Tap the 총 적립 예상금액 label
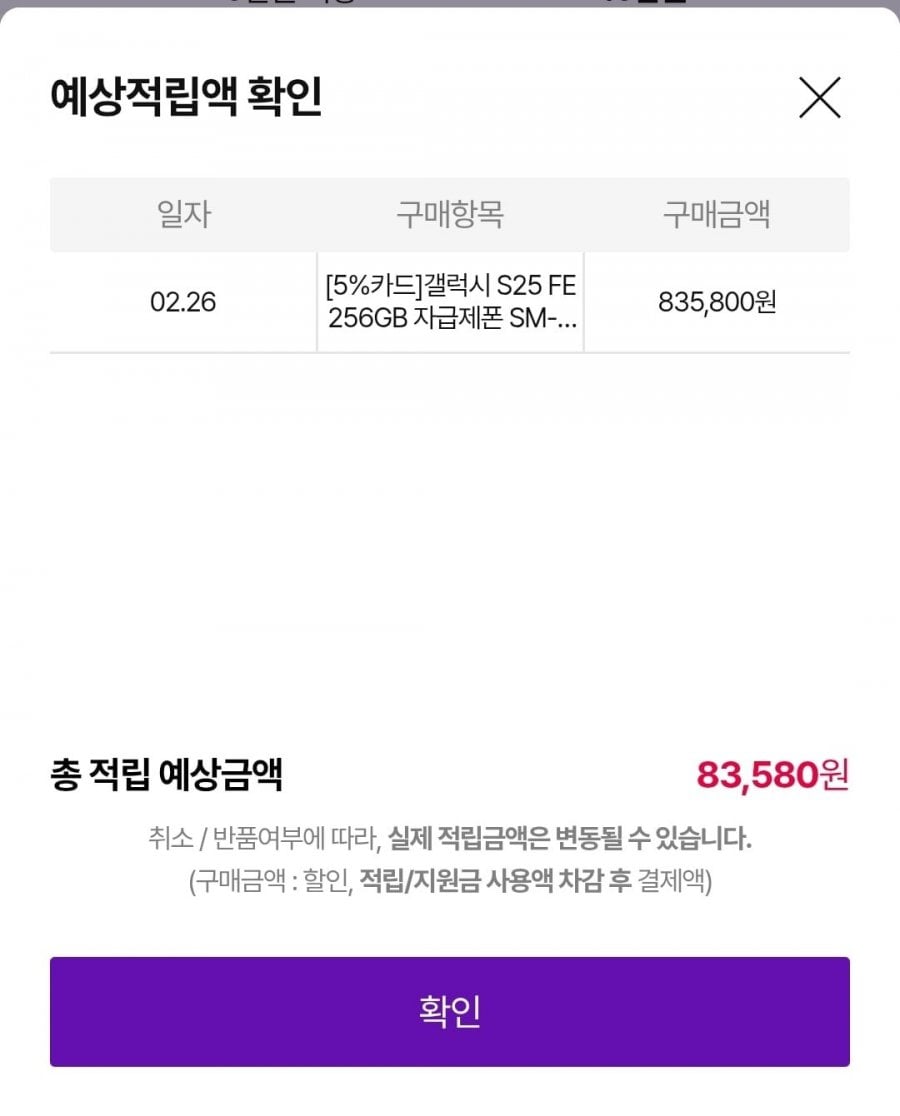900x1116 pixels. coord(166,774)
